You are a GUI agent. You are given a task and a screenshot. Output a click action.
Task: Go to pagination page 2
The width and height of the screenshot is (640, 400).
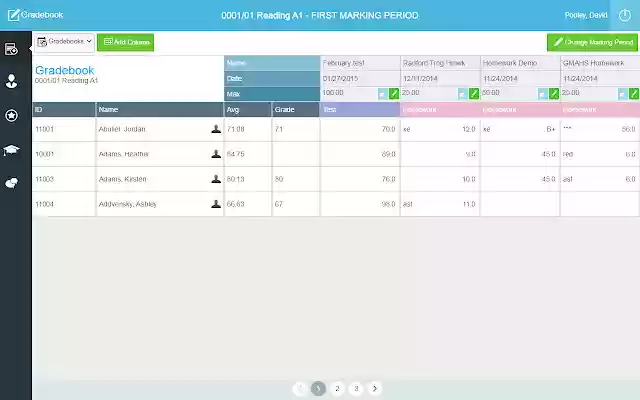pos(337,388)
